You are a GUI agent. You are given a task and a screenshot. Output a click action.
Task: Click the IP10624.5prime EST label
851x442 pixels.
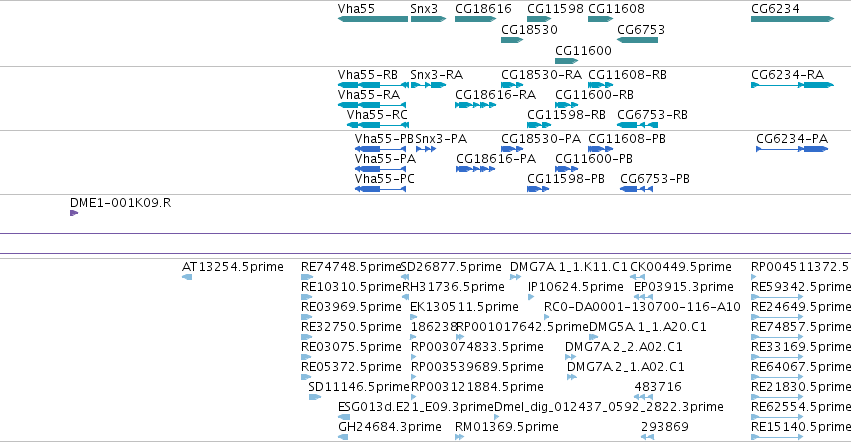[575, 286]
